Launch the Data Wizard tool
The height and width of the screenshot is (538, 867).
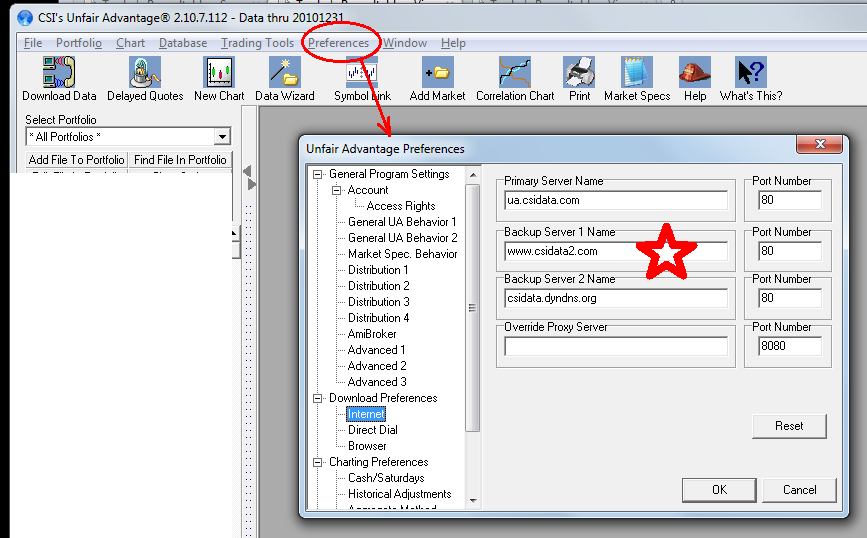[285, 72]
